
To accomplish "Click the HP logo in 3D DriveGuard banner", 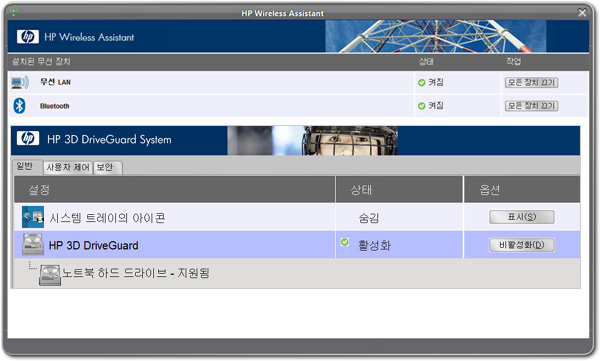I will tap(28, 139).
